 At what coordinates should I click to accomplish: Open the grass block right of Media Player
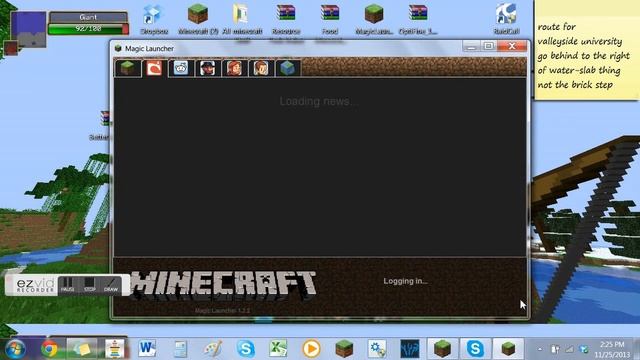344,349
